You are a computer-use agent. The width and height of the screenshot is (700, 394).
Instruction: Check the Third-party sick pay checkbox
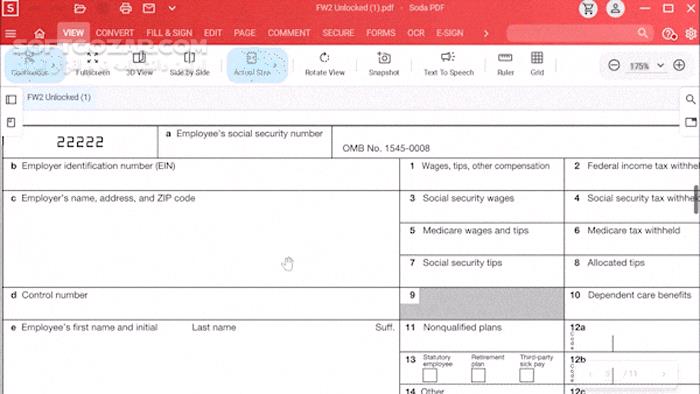[x=526, y=375]
